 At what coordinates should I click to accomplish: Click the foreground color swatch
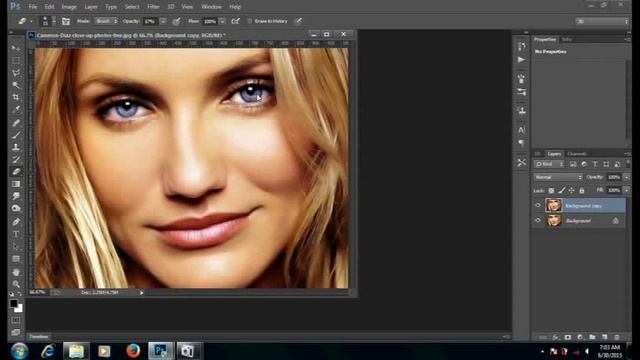(x=13, y=303)
